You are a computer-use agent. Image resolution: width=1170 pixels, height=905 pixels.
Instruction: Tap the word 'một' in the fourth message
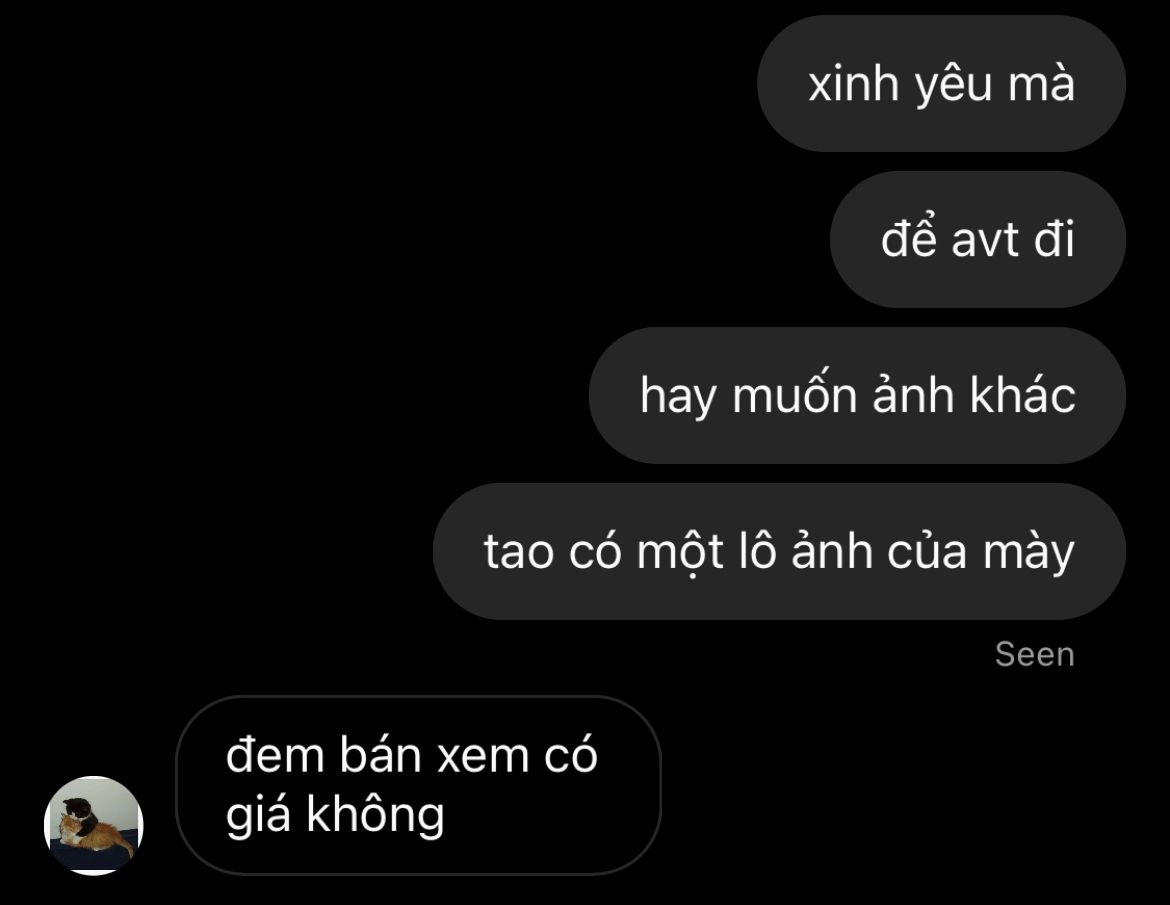681,551
